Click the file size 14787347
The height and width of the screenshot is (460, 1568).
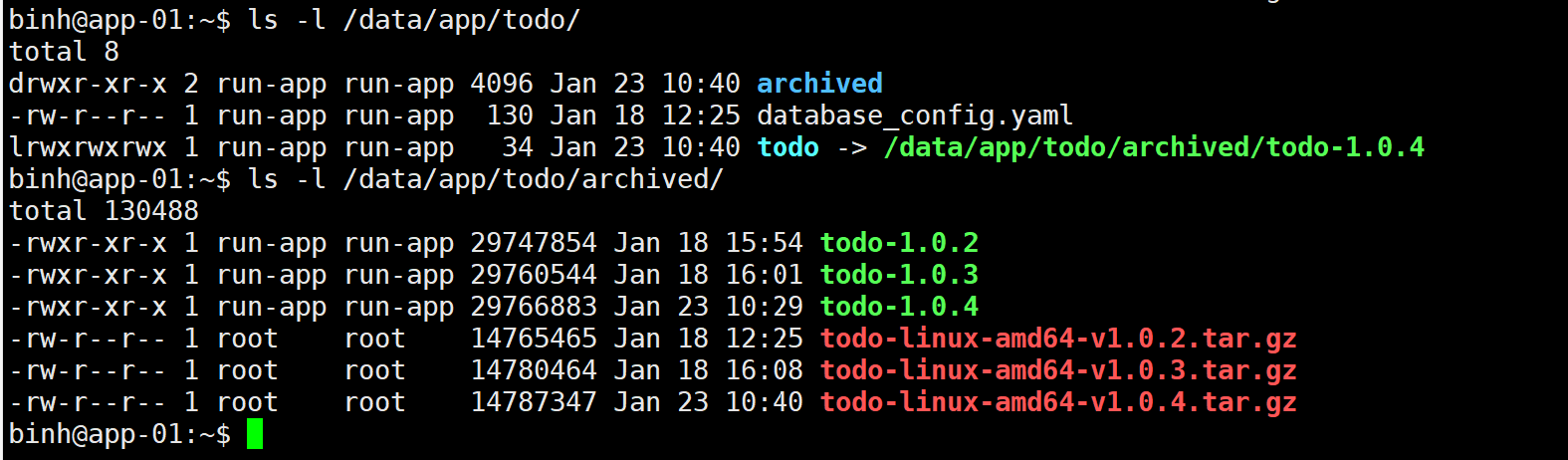pyautogui.click(x=534, y=402)
